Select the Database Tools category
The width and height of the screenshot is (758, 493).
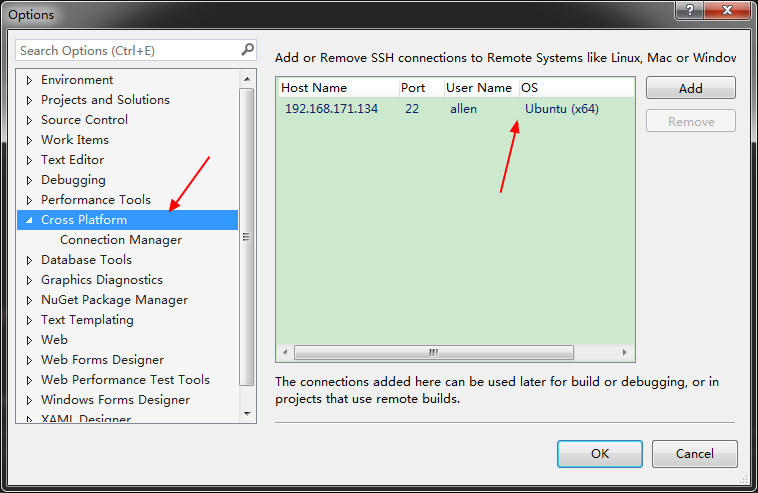click(86, 260)
